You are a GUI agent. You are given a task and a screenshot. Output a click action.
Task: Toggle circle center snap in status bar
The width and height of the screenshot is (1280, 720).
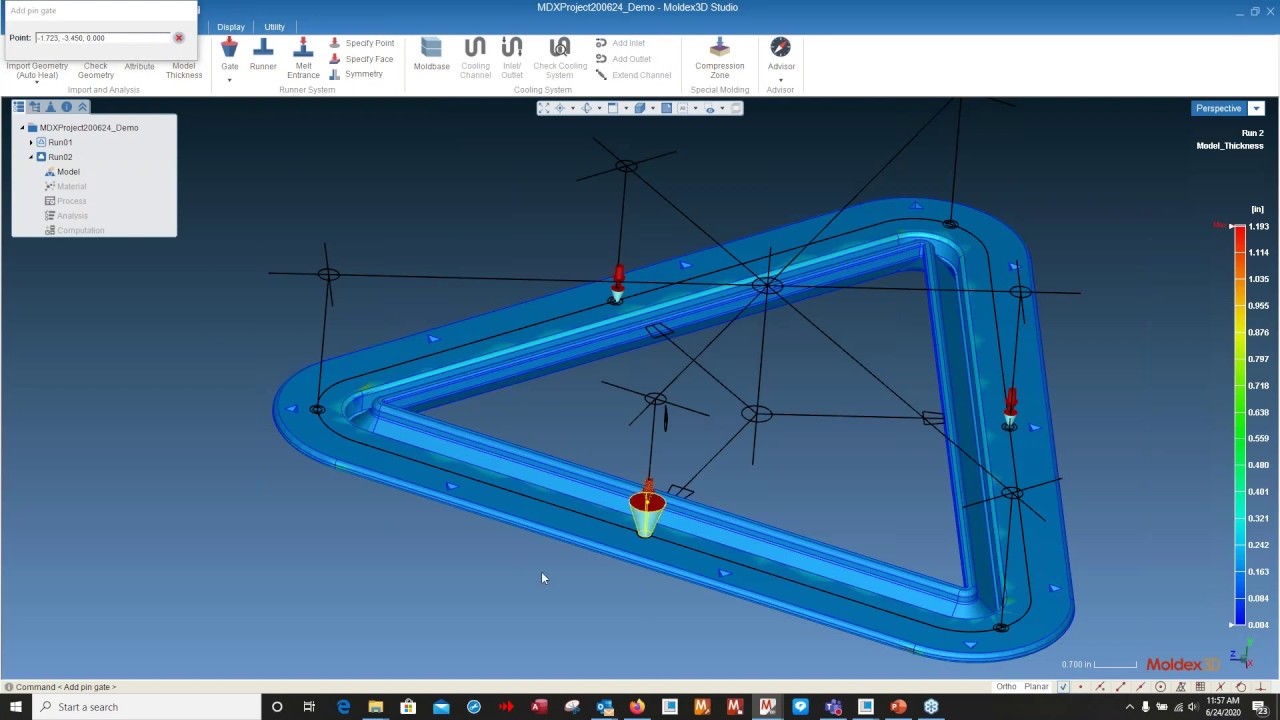pos(1160,687)
